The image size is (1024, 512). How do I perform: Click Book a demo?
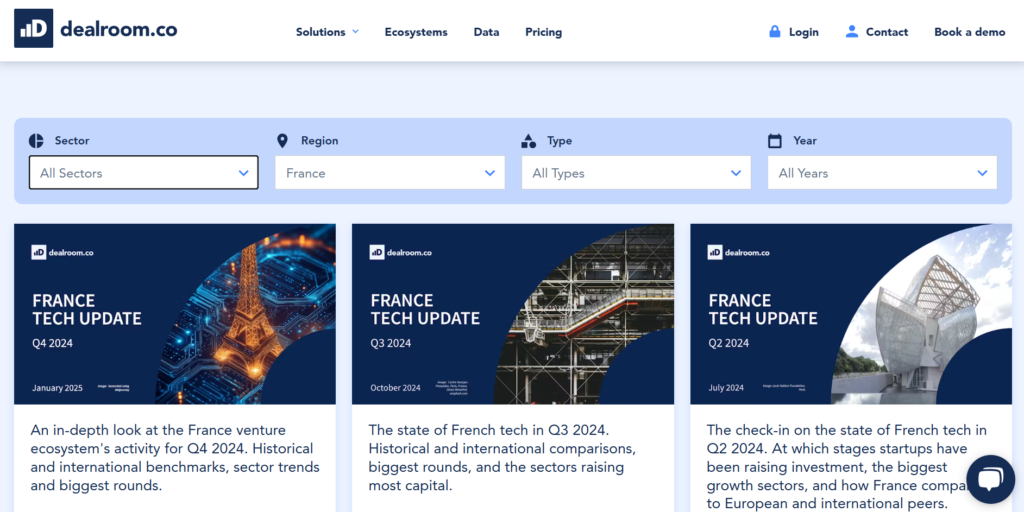(x=970, y=32)
